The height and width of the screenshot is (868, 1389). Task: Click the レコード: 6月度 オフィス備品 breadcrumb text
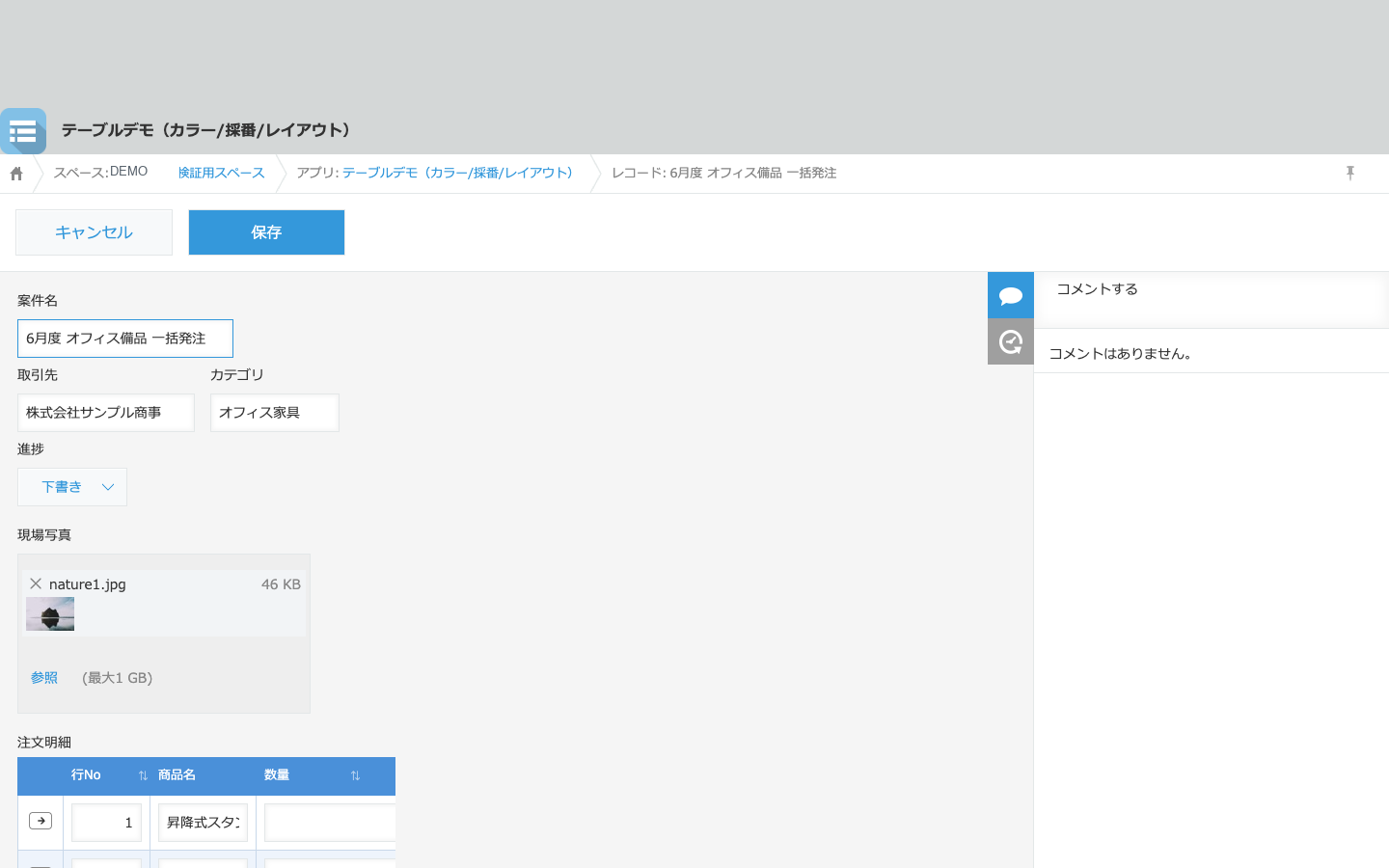click(723, 173)
